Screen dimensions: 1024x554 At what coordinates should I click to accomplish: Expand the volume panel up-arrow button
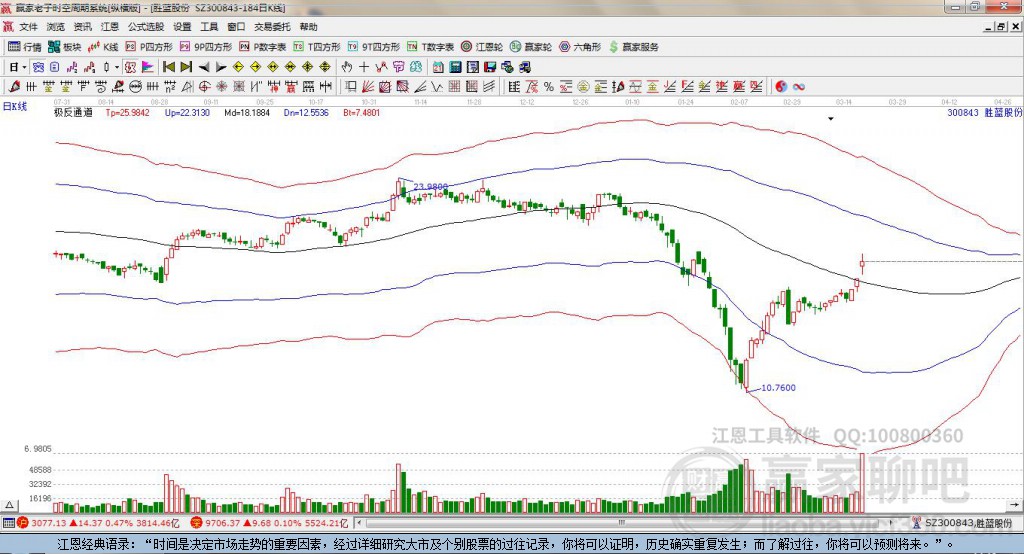9,505
